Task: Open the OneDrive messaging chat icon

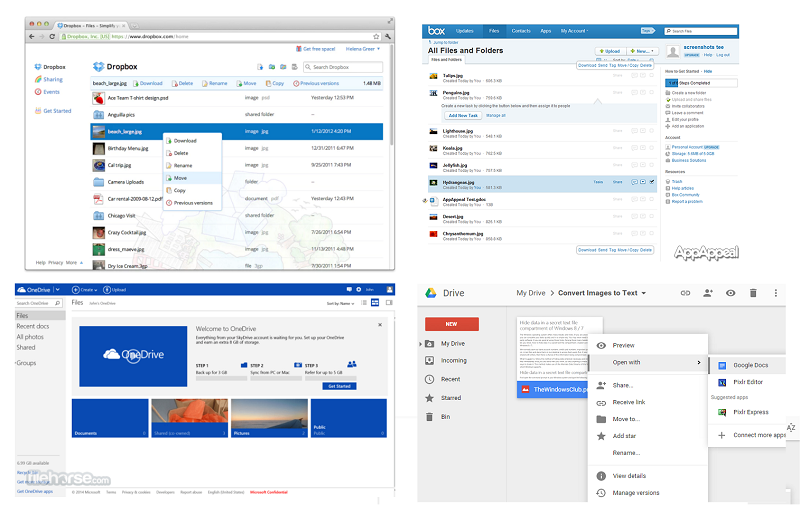Action: (349, 289)
